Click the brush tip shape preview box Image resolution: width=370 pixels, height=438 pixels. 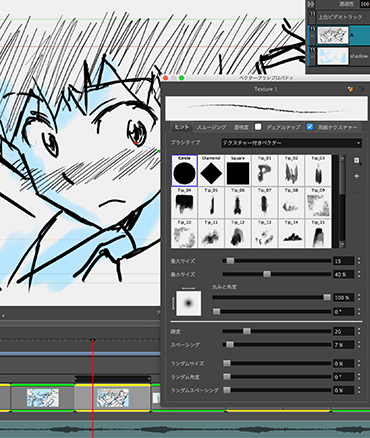click(x=189, y=303)
